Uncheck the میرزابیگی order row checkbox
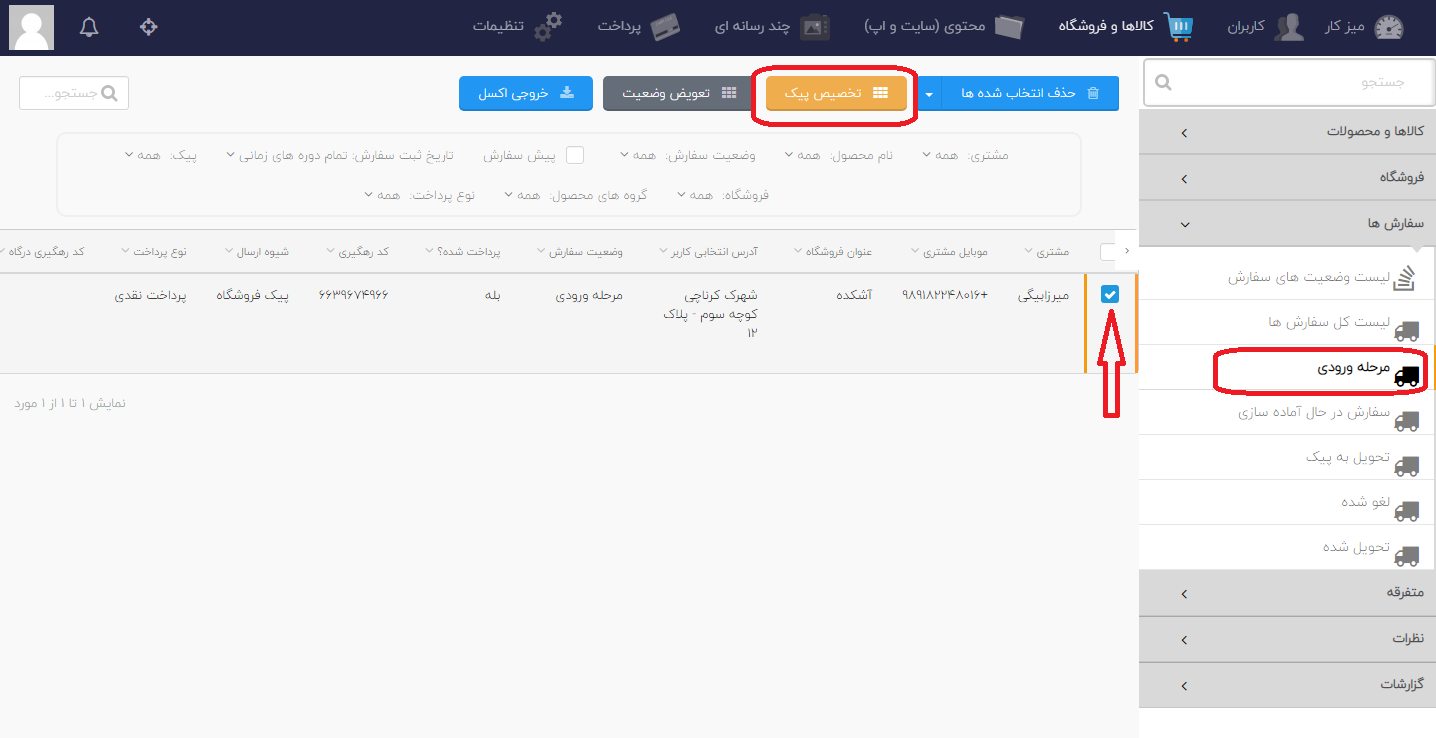This screenshot has height=738, width=1436. [x=1109, y=294]
